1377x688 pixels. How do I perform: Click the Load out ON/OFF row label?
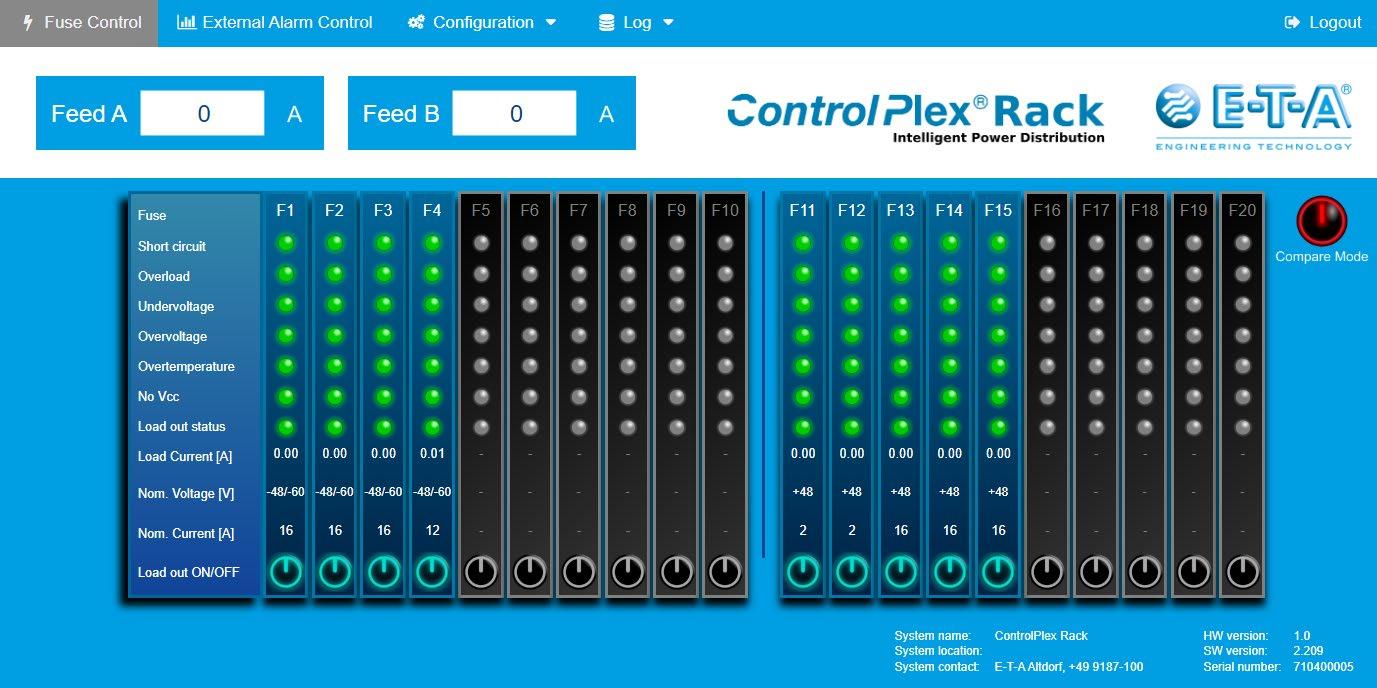(x=189, y=573)
